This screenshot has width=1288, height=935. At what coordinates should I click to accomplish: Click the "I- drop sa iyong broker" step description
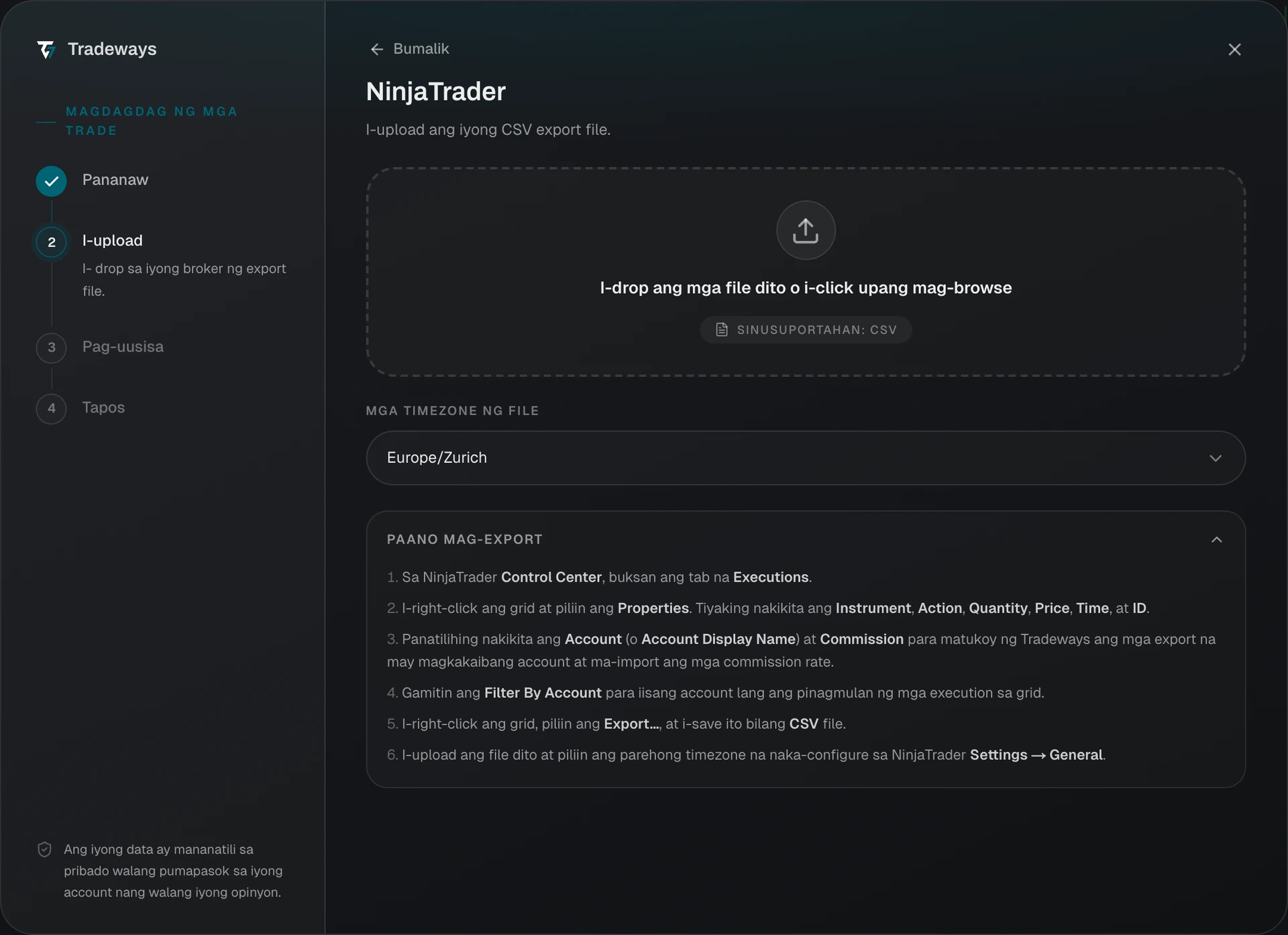click(x=184, y=280)
